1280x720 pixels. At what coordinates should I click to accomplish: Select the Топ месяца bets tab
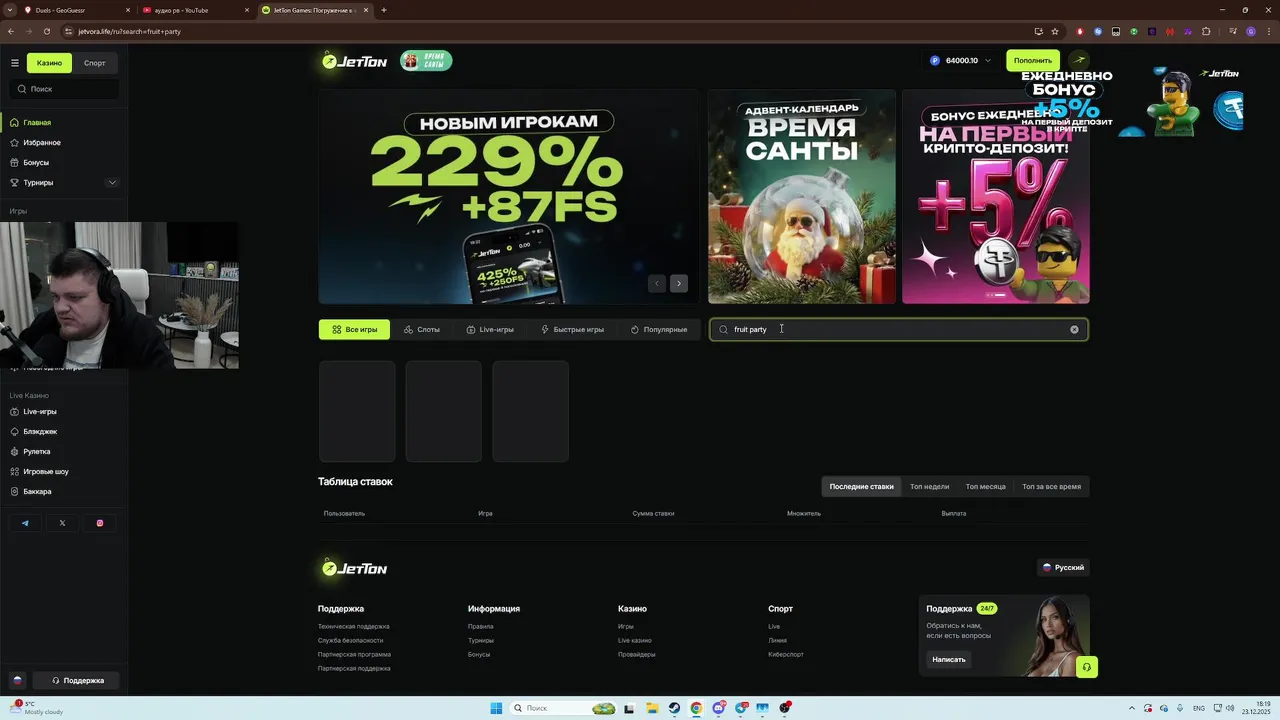click(985, 487)
